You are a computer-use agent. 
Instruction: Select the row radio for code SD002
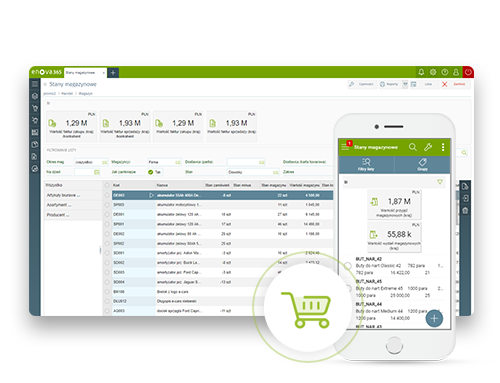coord(107,263)
